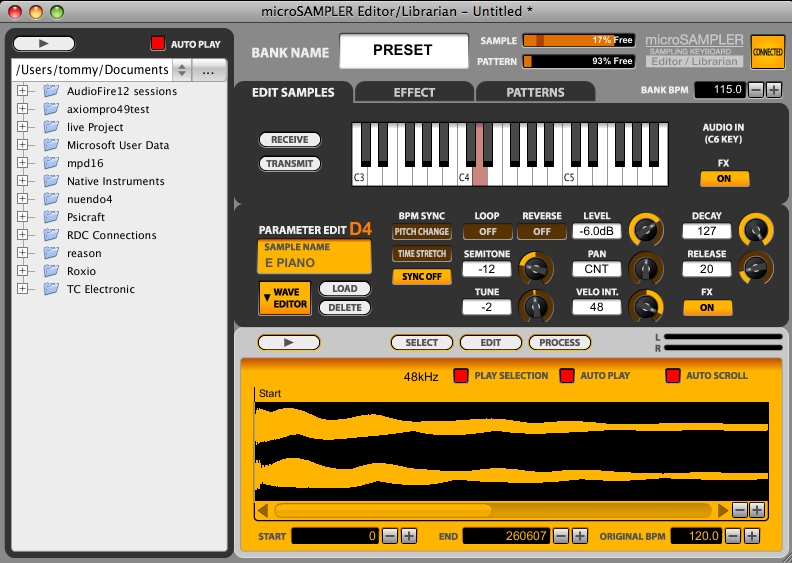Click the LEVEL knob
Screen dimensions: 792x563
coord(646,230)
